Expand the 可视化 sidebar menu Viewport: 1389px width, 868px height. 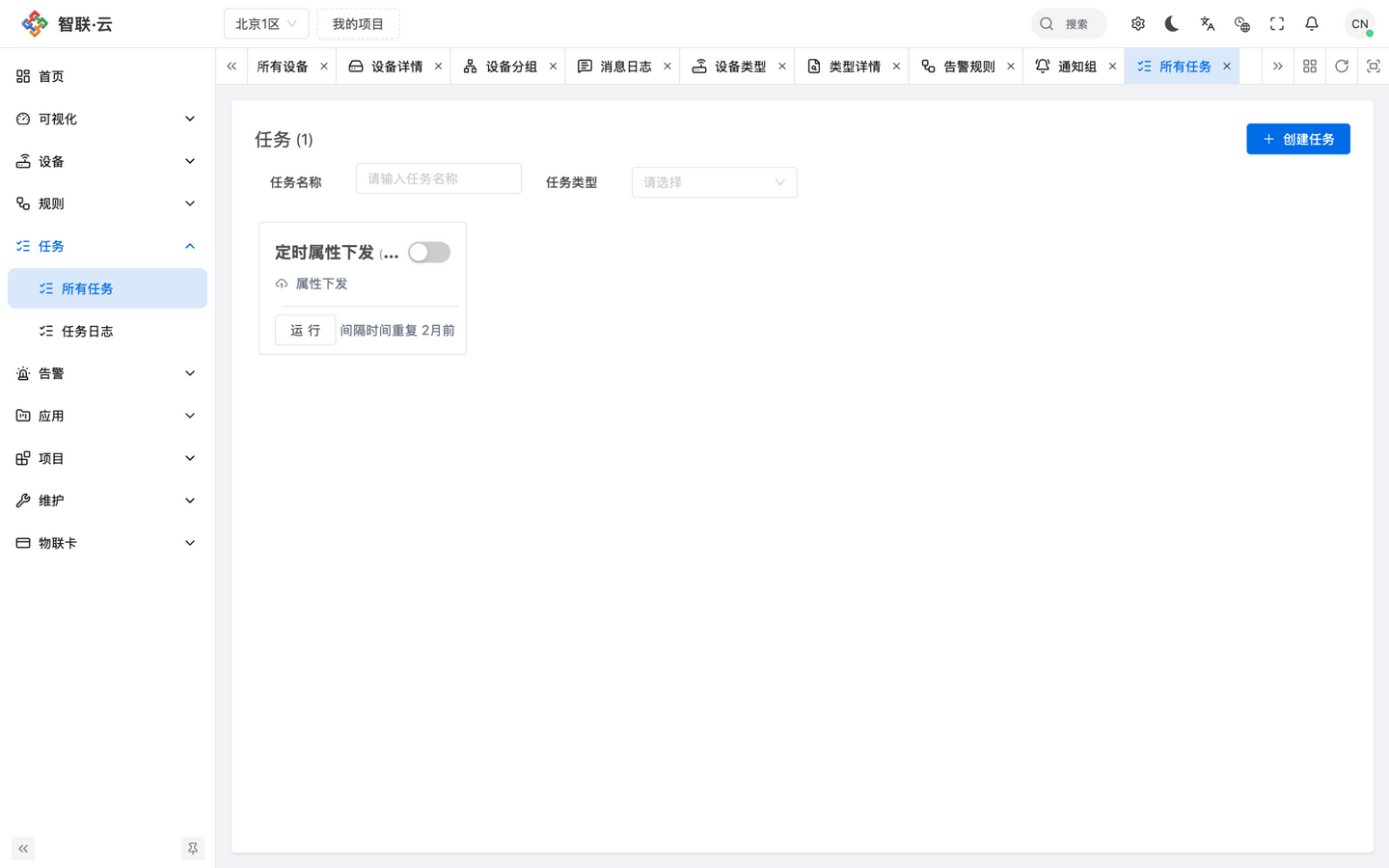107,119
